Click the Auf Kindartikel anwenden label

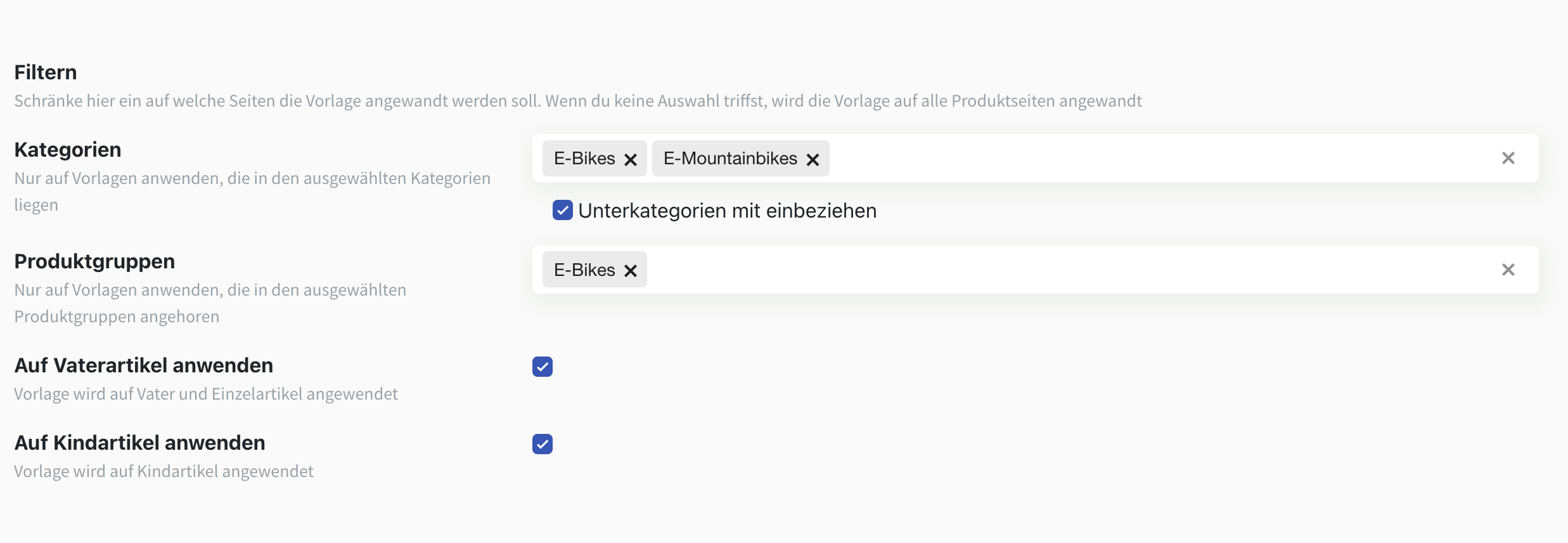[x=140, y=443]
